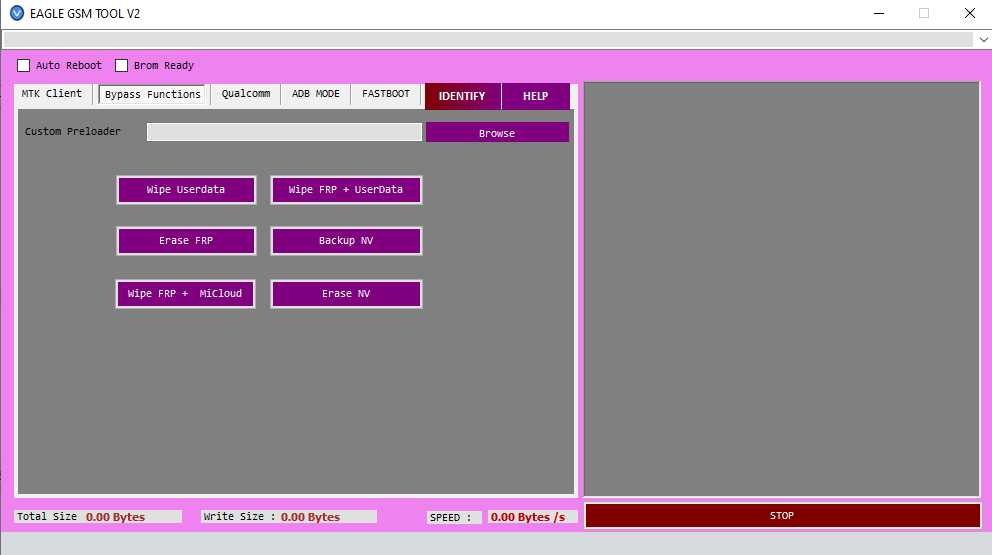Viewport: 992px width, 555px height.
Task: Click the IDENTIFY button
Action: click(462, 96)
